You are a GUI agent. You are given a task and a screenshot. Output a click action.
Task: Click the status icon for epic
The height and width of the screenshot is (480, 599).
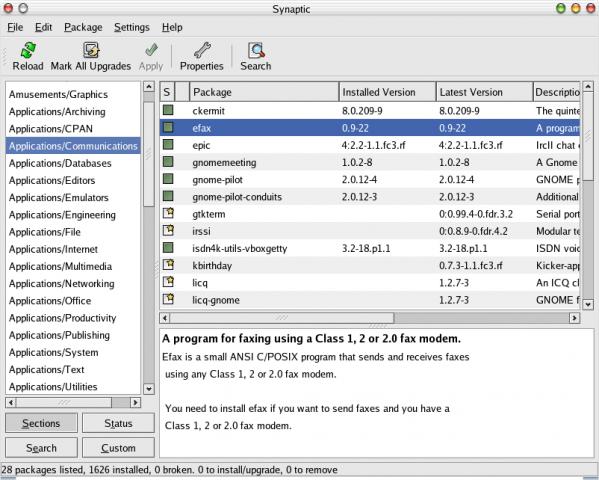[x=168, y=144]
